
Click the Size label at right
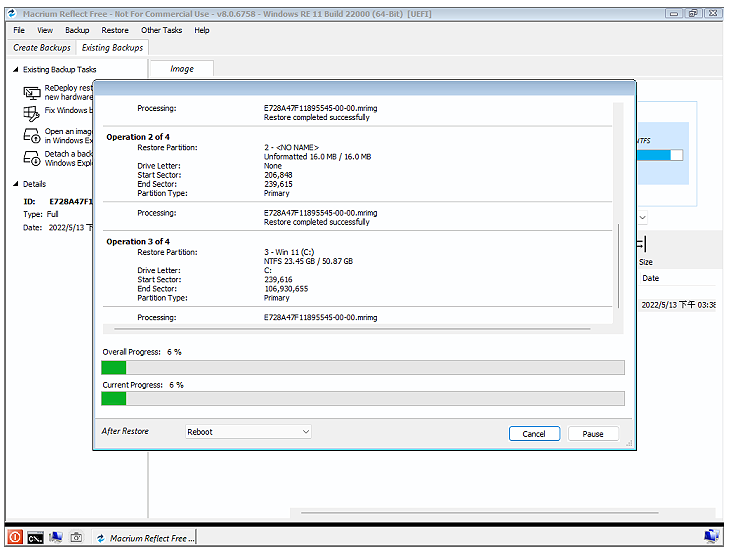(x=645, y=262)
